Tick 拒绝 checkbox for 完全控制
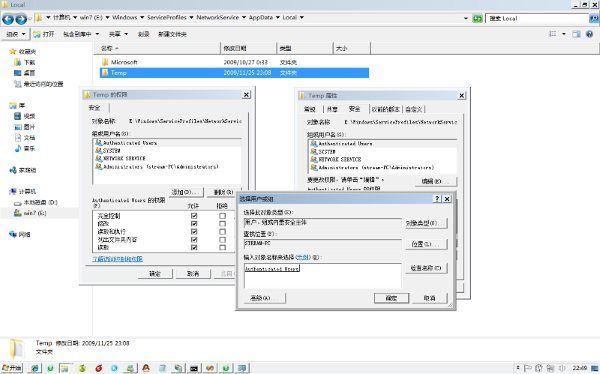600x374 pixels. (x=222, y=216)
